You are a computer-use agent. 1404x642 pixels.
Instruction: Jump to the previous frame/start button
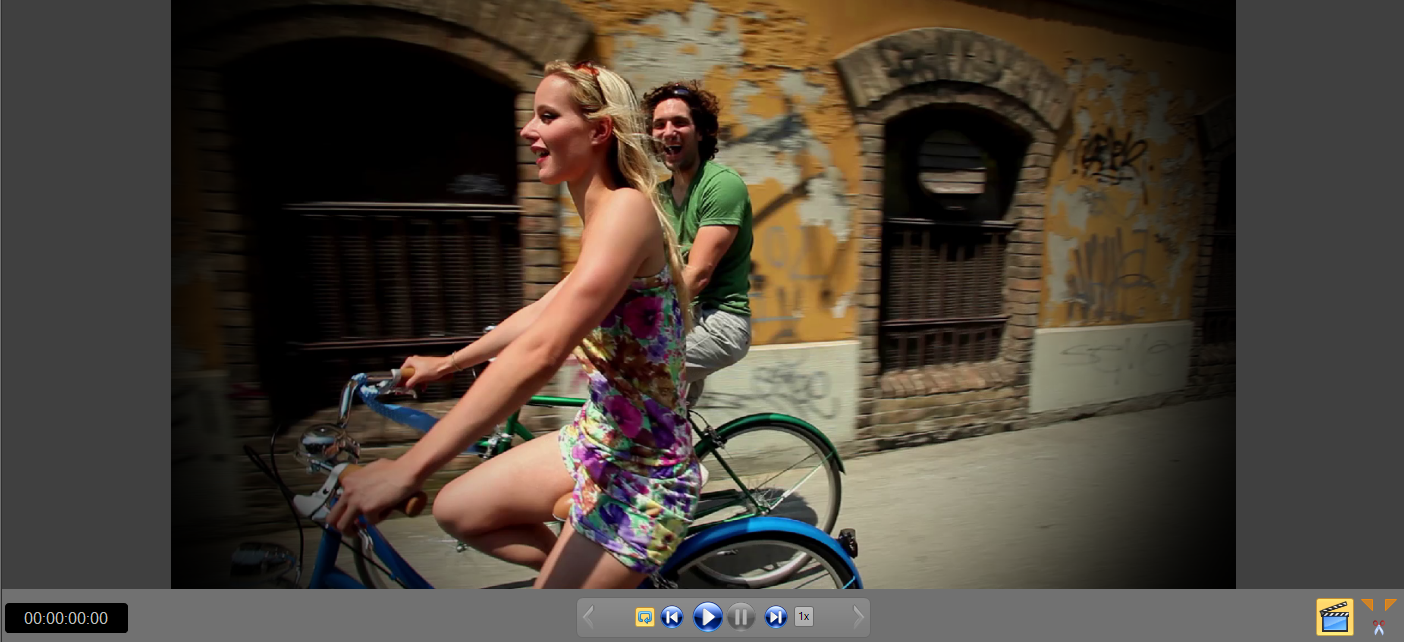point(673,617)
